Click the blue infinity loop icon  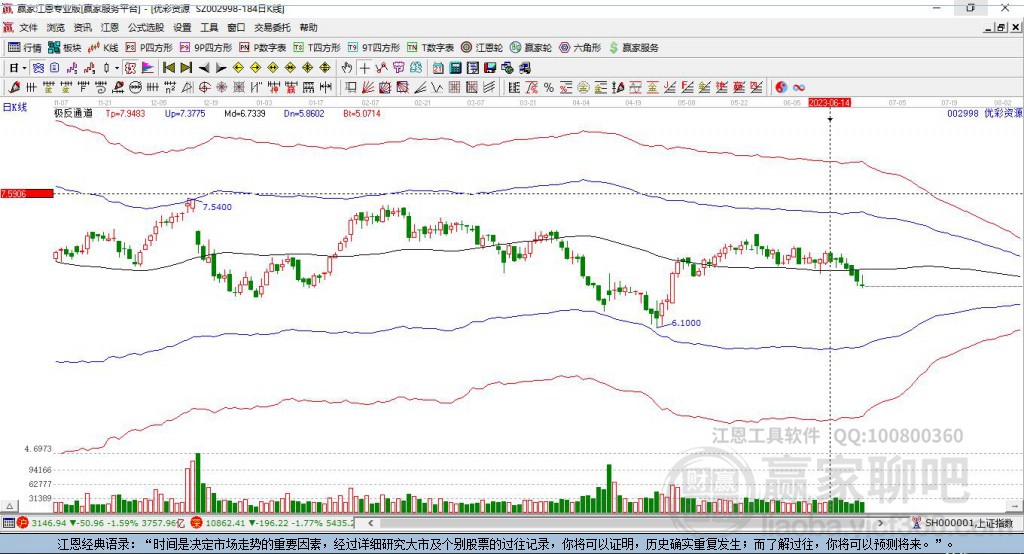pos(799,88)
